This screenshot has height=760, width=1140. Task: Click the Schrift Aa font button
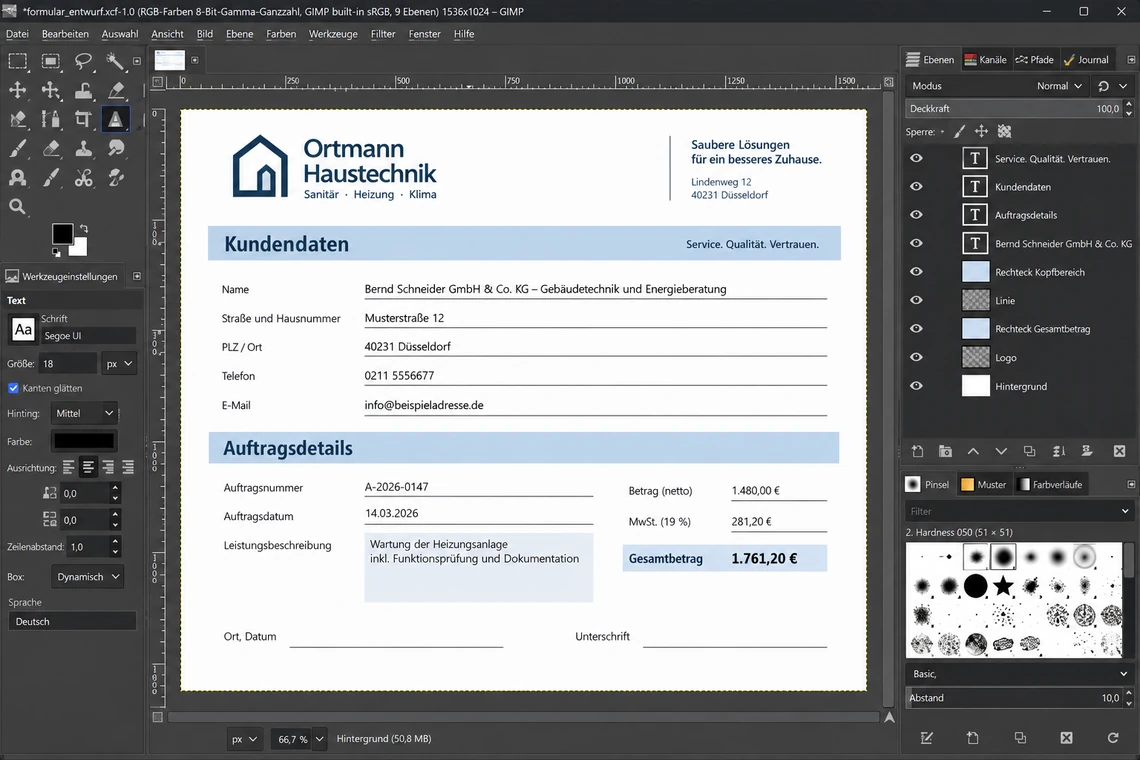click(x=23, y=329)
